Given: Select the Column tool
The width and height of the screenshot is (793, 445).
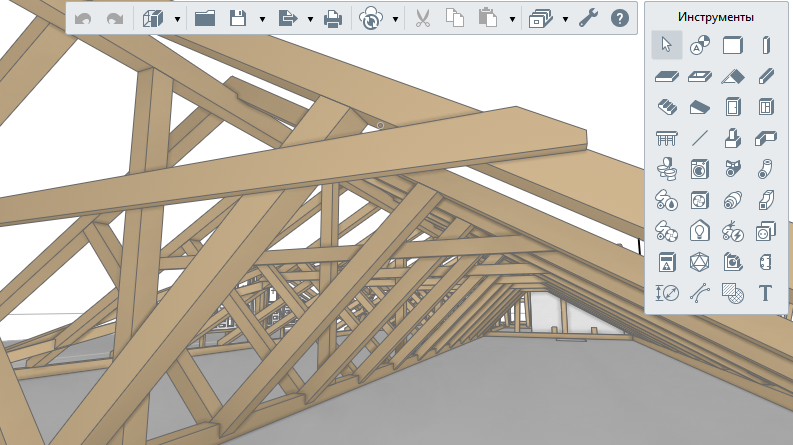Looking at the screenshot, I should [x=766, y=45].
